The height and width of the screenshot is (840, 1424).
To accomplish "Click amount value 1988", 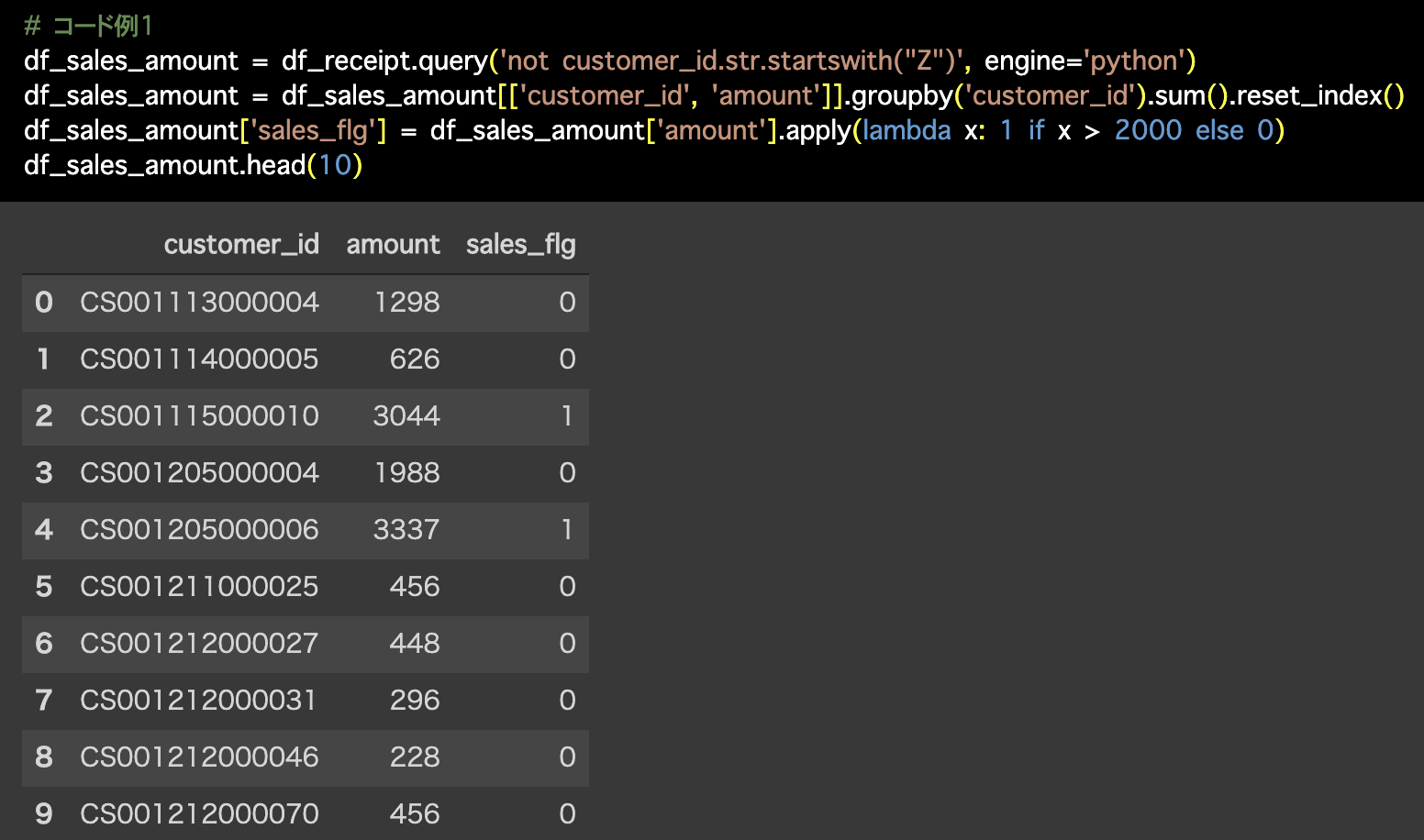I will pos(407,473).
